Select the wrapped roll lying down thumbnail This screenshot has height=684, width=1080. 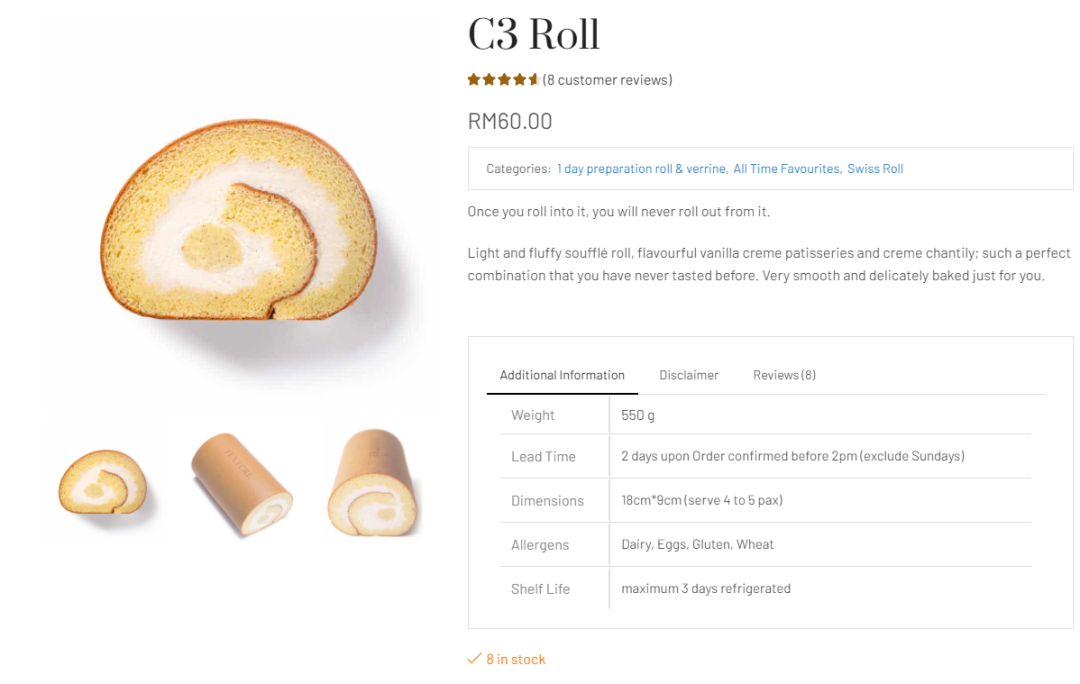point(242,481)
